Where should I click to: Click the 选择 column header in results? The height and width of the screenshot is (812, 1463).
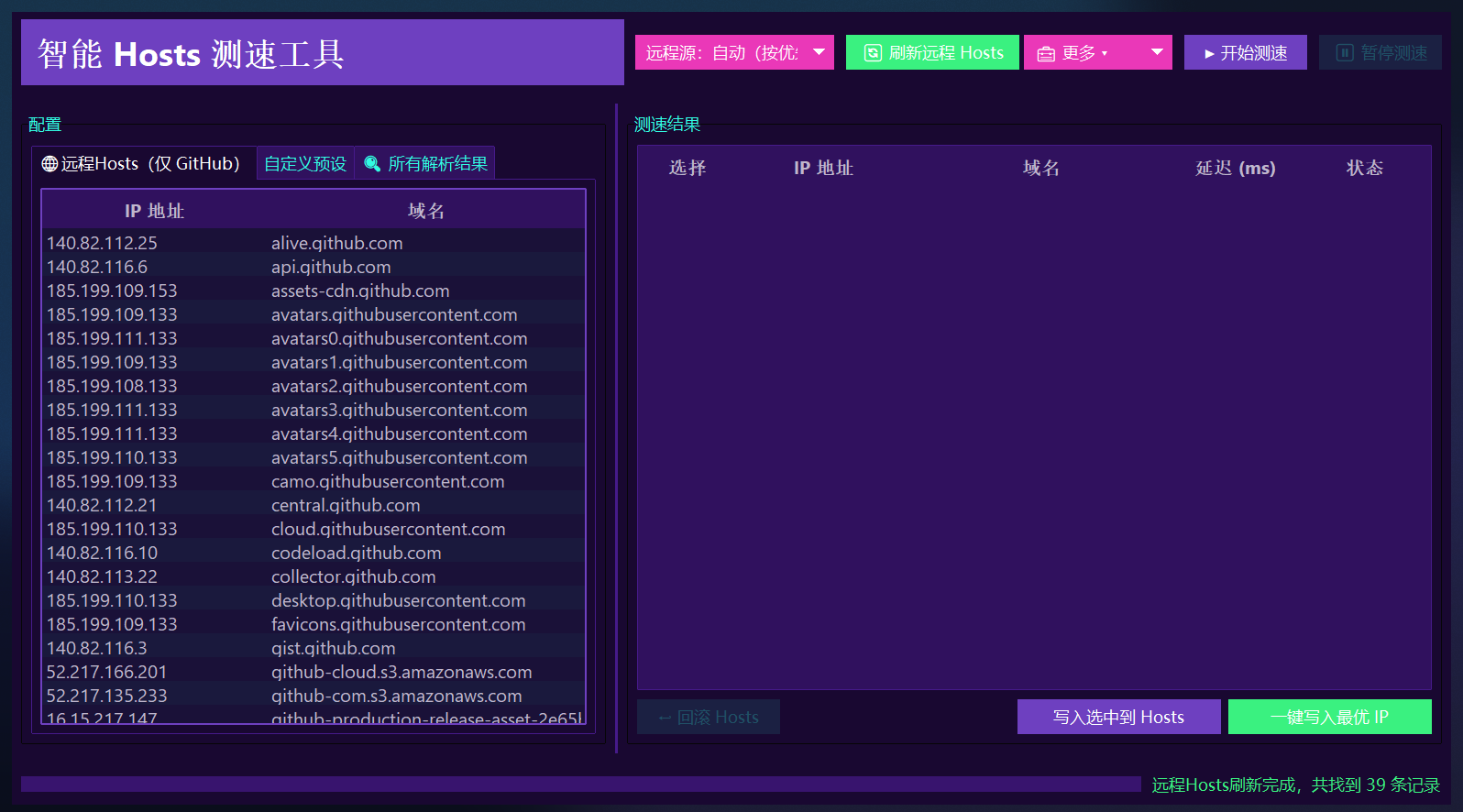[x=687, y=168]
